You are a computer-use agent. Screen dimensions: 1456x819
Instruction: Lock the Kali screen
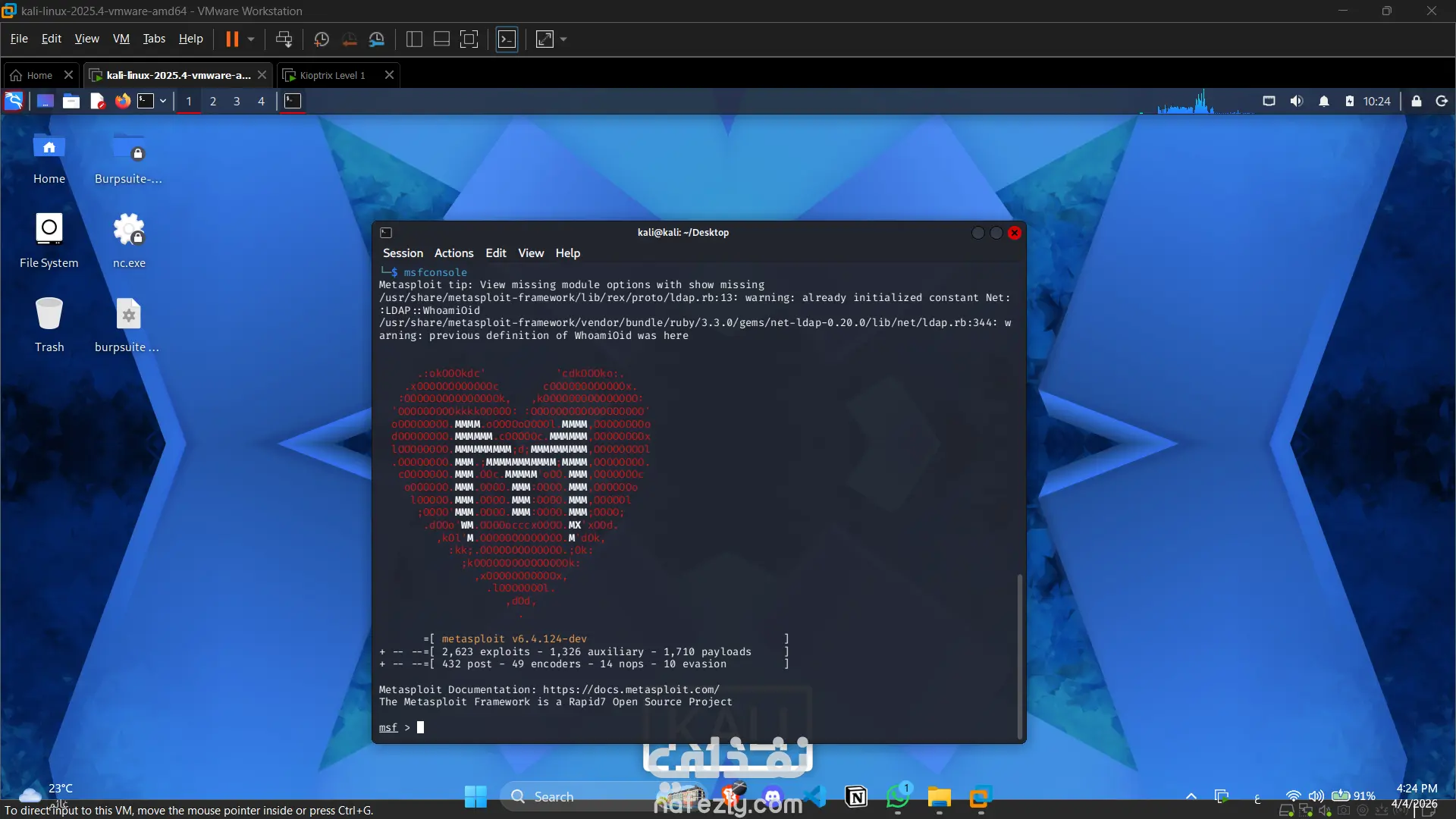(1416, 101)
